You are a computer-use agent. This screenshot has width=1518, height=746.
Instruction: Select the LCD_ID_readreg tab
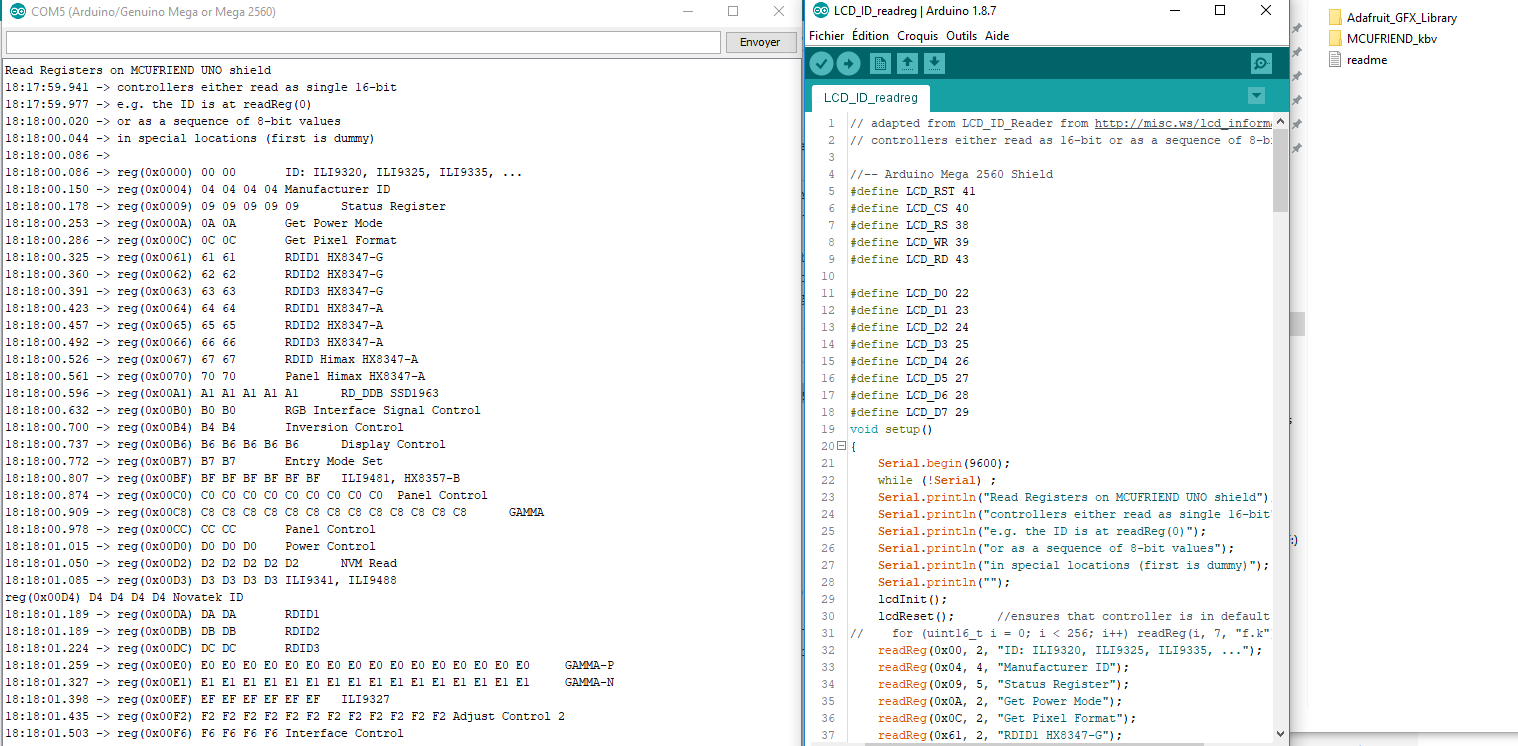coord(870,98)
